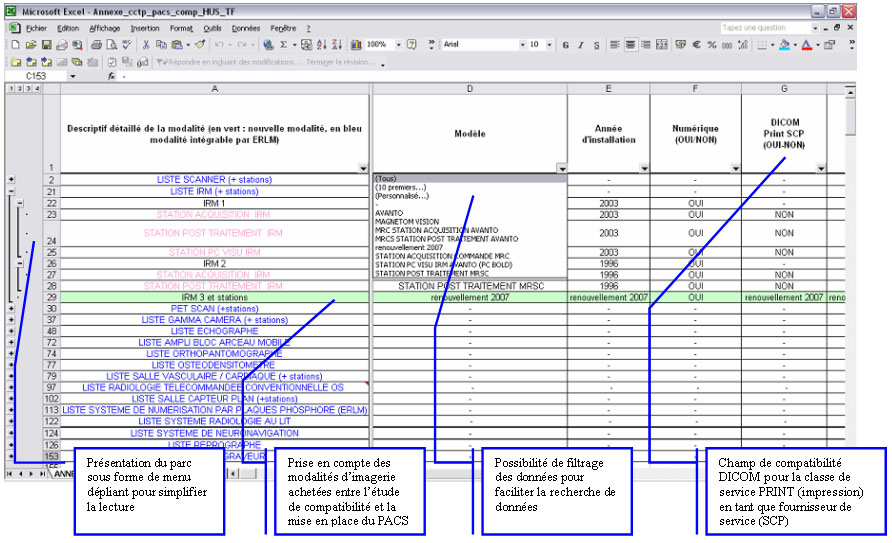Image resolution: width=892 pixels, height=543 pixels.
Task: Open the Insertion menu
Action: point(145,28)
